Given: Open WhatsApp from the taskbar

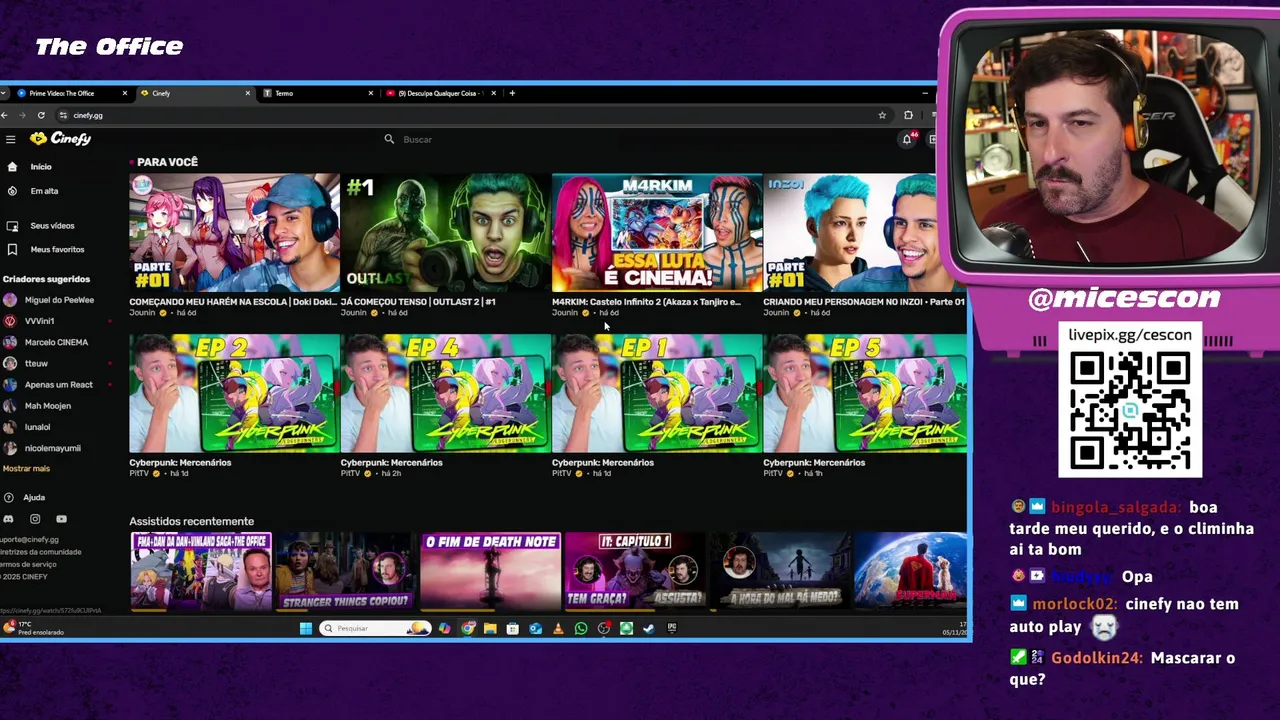Looking at the screenshot, I should pos(581,628).
